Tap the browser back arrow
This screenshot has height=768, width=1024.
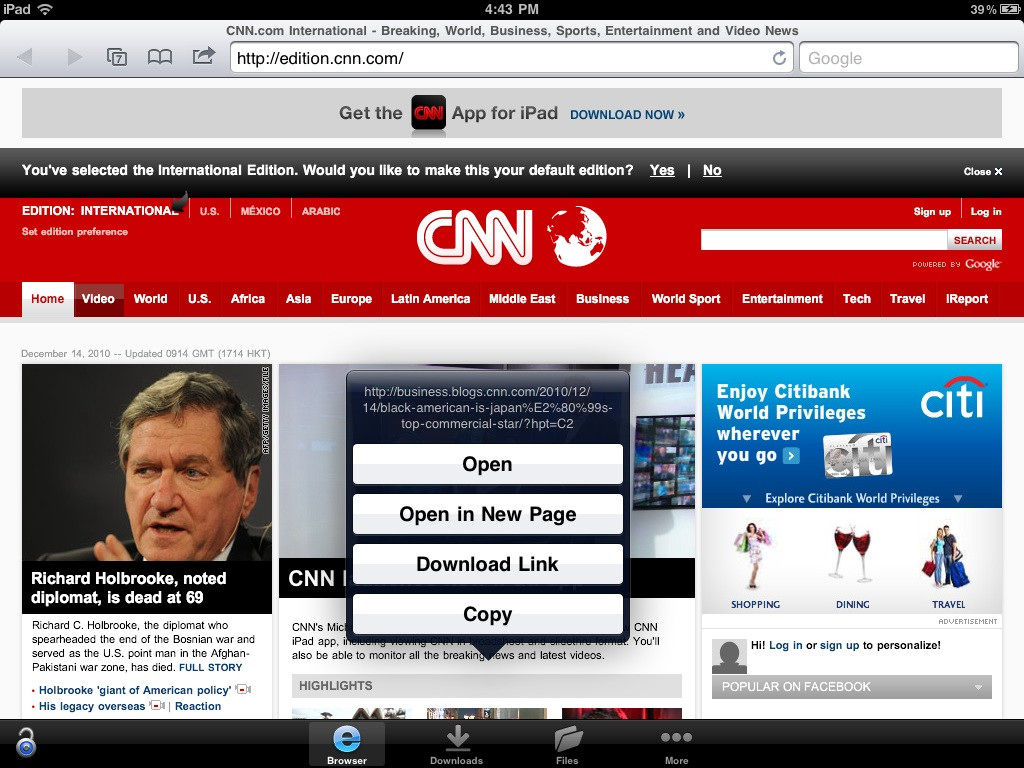[x=25, y=57]
